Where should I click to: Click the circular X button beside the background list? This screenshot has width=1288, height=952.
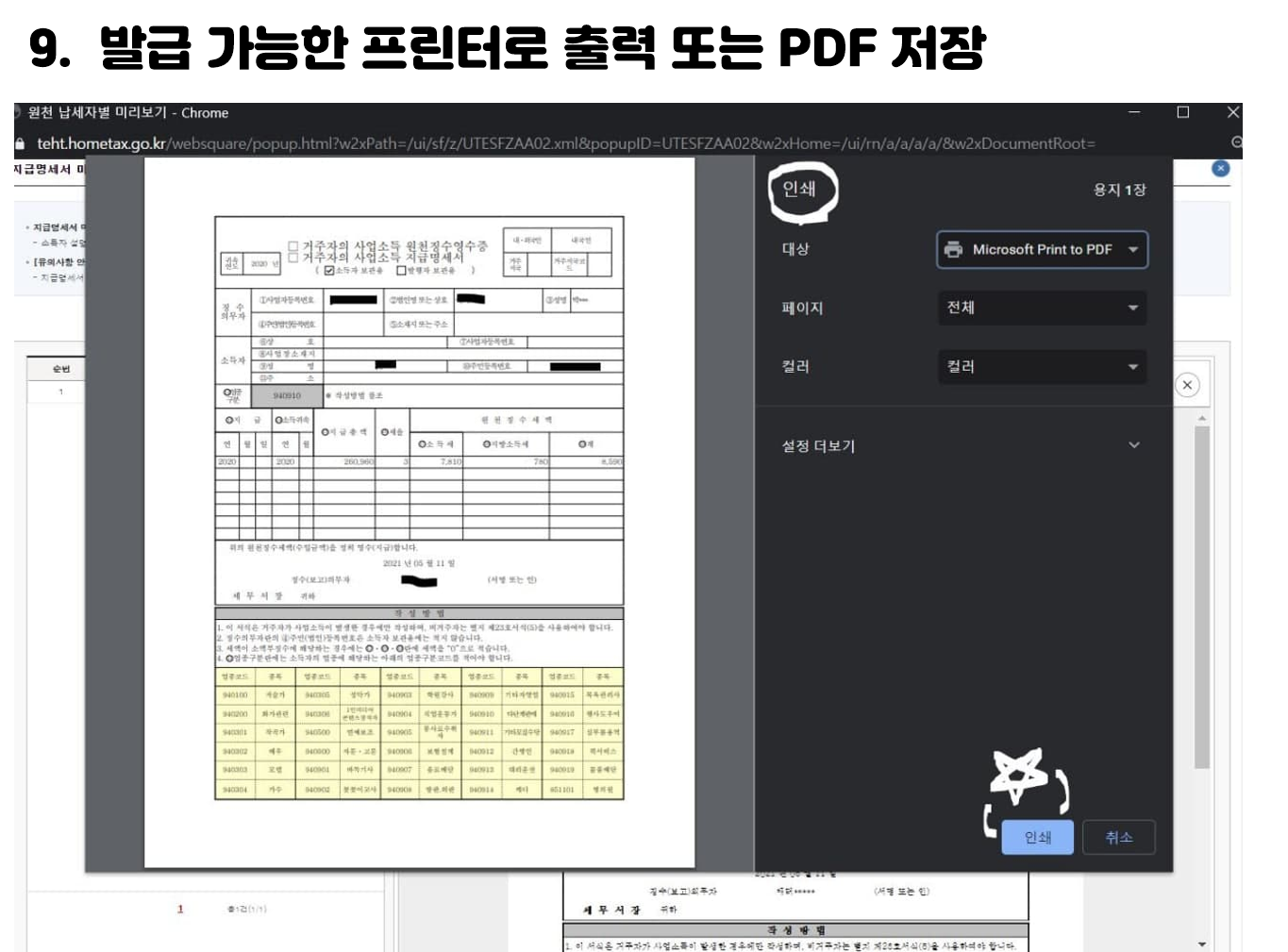1187,385
